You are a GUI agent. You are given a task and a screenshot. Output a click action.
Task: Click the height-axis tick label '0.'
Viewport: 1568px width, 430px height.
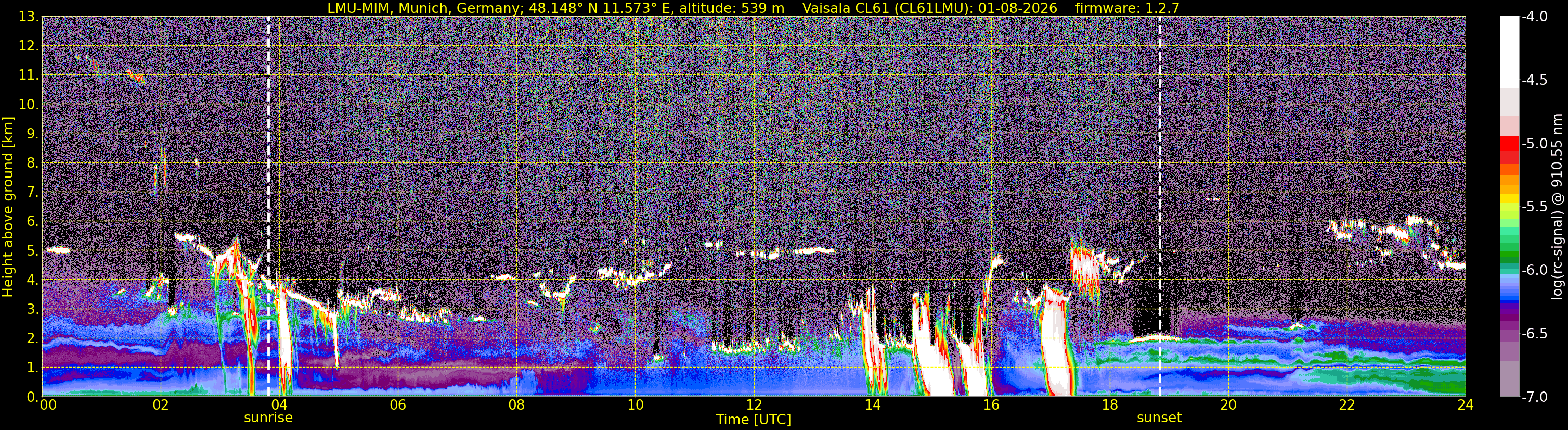[32, 397]
